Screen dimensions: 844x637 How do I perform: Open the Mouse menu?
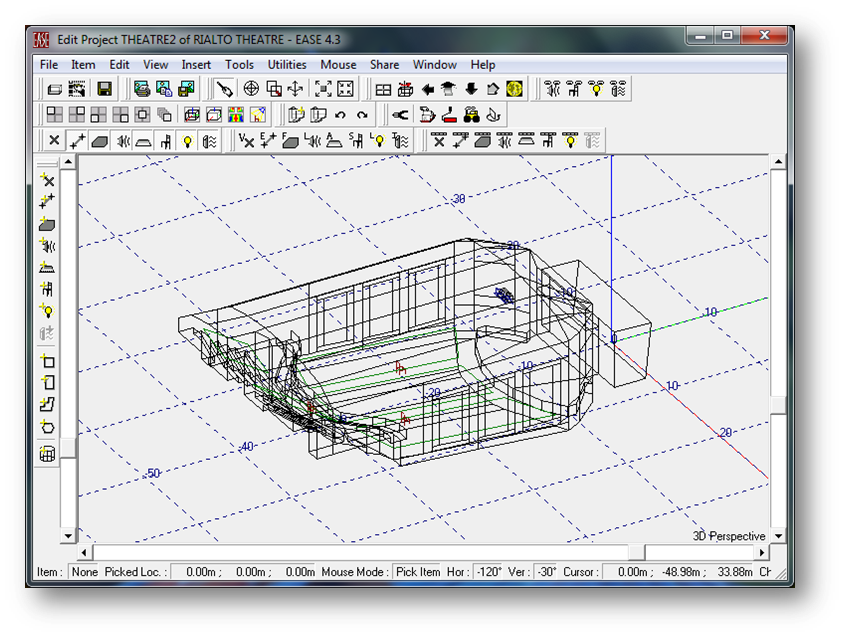pos(338,64)
